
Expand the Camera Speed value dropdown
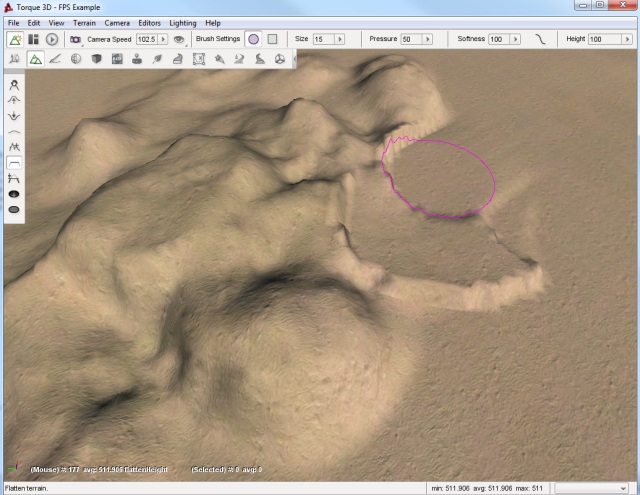(x=163, y=39)
